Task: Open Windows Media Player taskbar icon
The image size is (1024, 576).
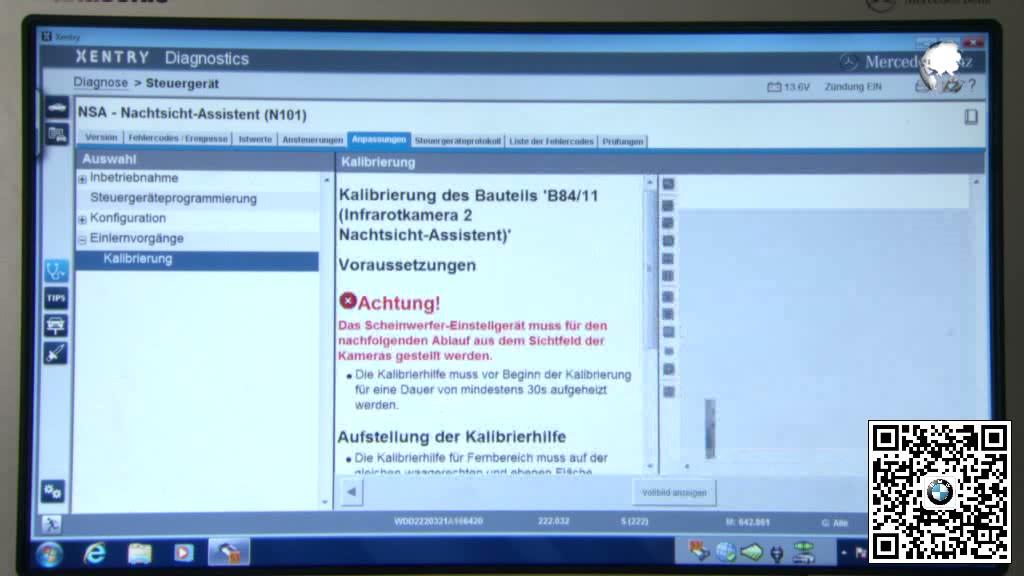Action: click(184, 554)
